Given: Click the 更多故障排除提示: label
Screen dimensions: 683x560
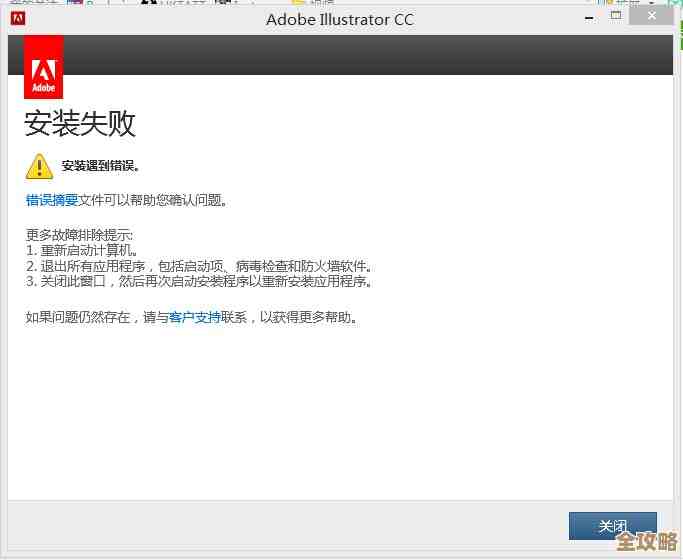Looking at the screenshot, I should [x=79, y=235].
